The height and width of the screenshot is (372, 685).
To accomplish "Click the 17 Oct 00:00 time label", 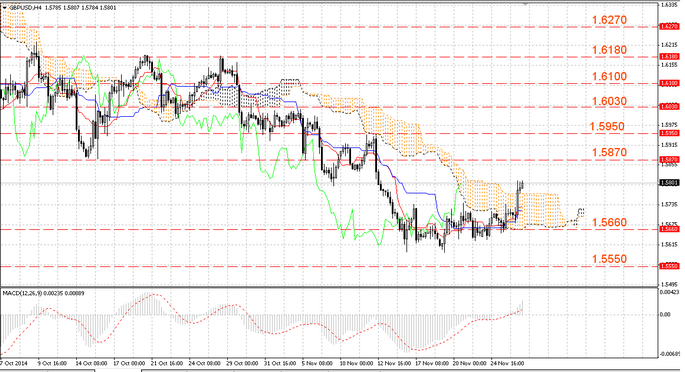I will [129, 363].
